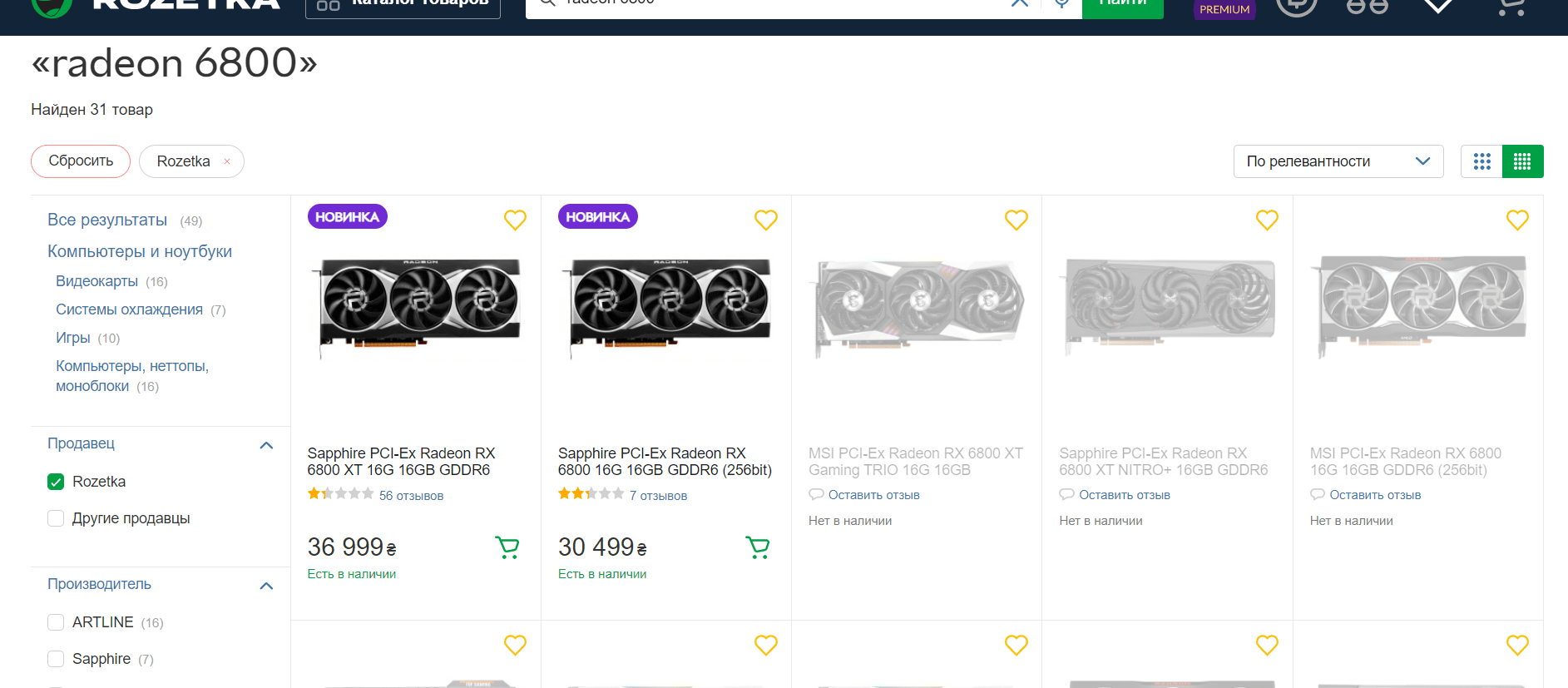
Task: Enable the Другие продавцы checkbox
Action: coord(56,518)
